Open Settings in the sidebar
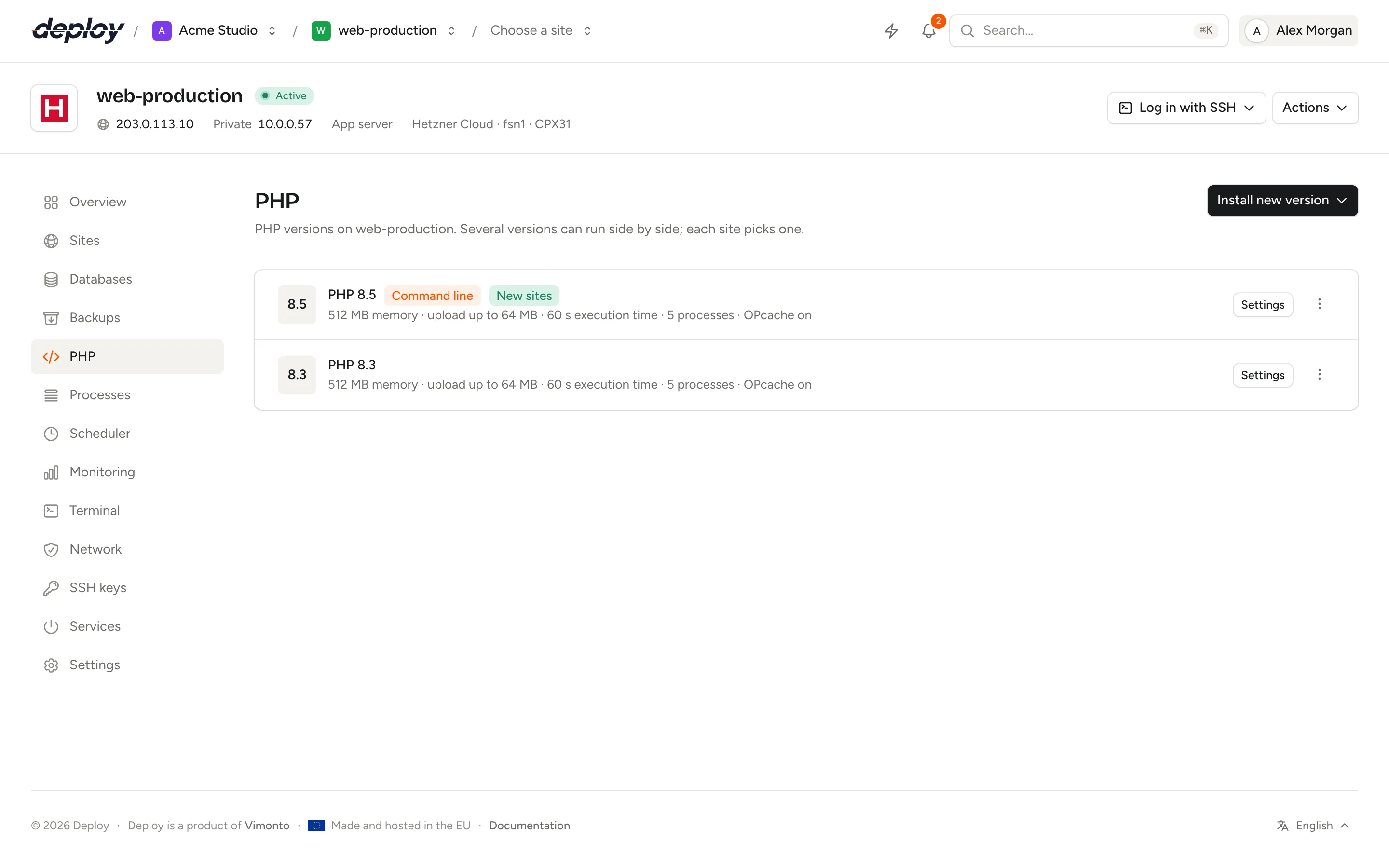Image resolution: width=1389 pixels, height=868 pixels. pyautogui.click(x=127, y=665)
